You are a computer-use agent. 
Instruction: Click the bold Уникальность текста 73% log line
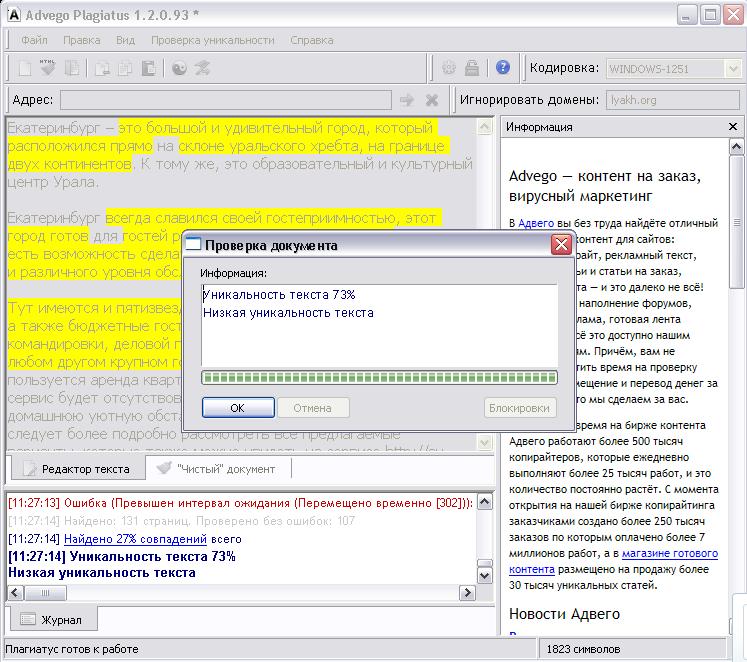point(122,556)
